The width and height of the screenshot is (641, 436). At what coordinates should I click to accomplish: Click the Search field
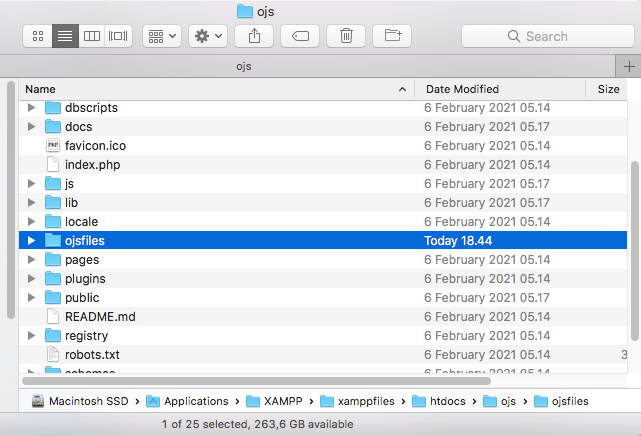tap(548, 36)
